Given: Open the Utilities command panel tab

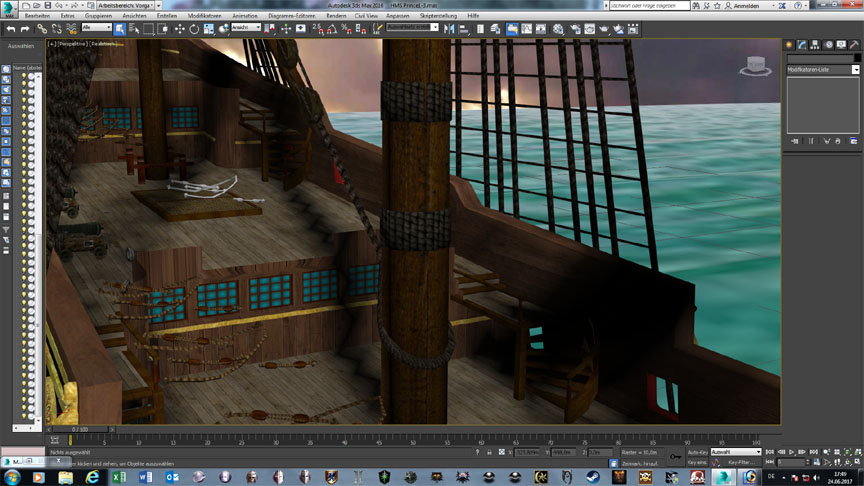Looking at the screenshot, I should pyautogui.click(x=854, y=45).
